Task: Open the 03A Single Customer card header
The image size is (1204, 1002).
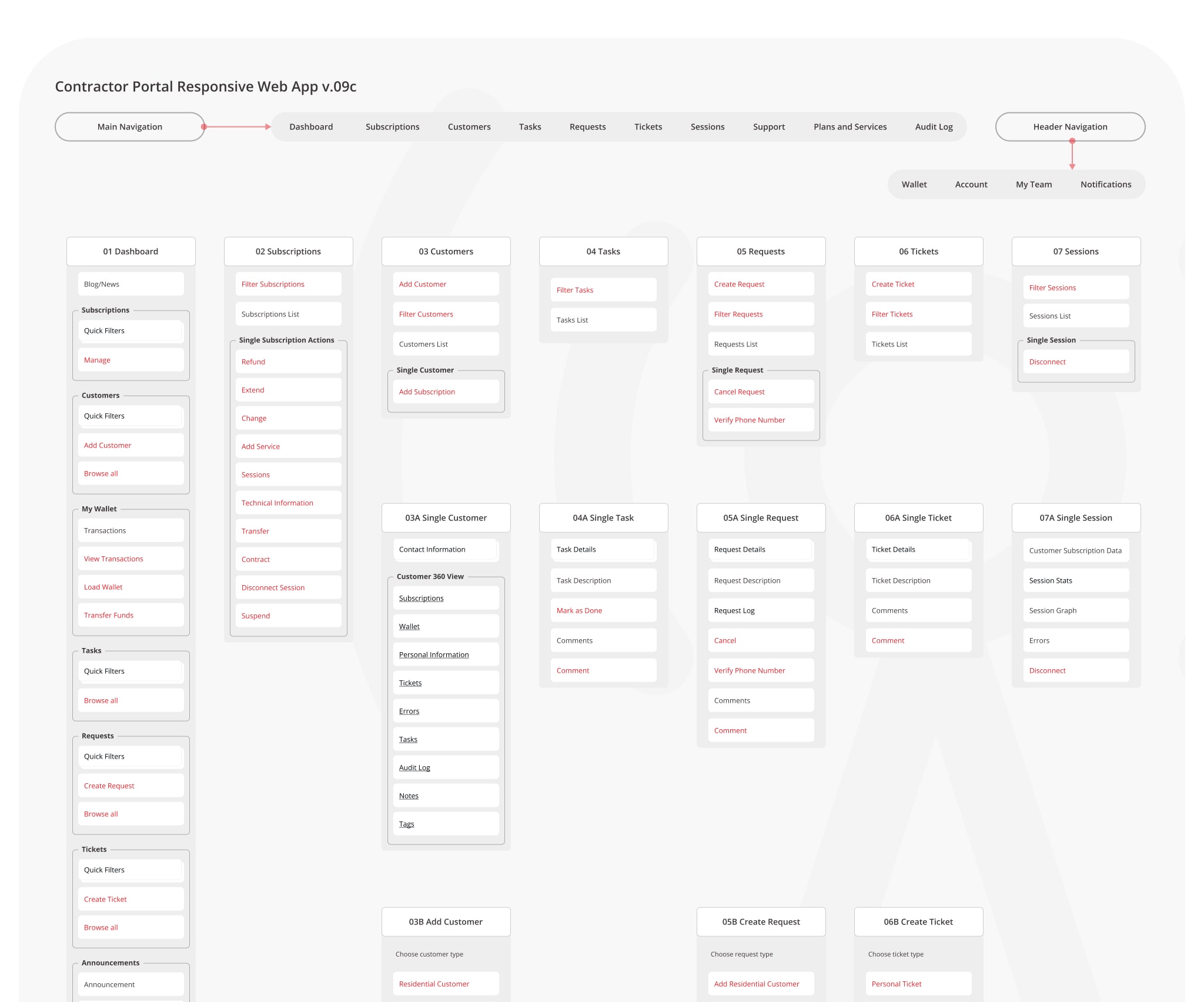Action: coord(446,518)
